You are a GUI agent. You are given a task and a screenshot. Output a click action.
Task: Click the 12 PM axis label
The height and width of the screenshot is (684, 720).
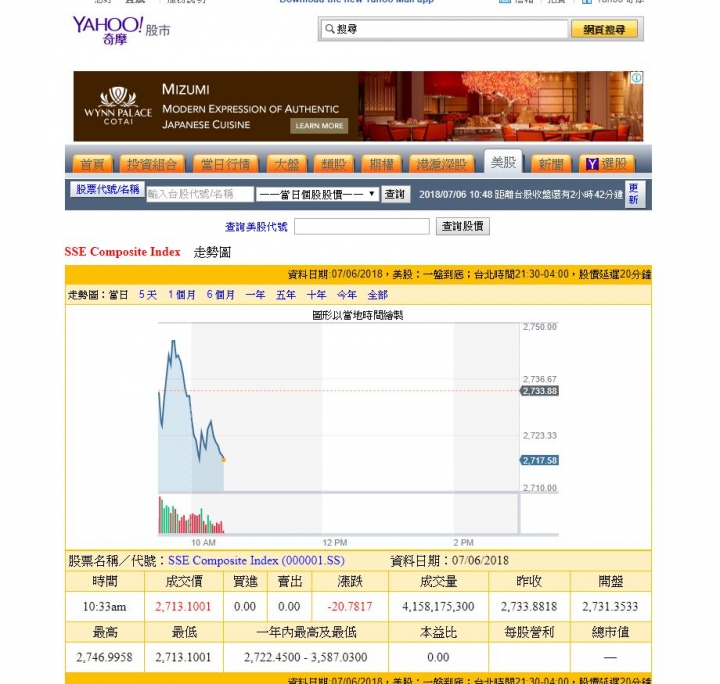[335, 543]
